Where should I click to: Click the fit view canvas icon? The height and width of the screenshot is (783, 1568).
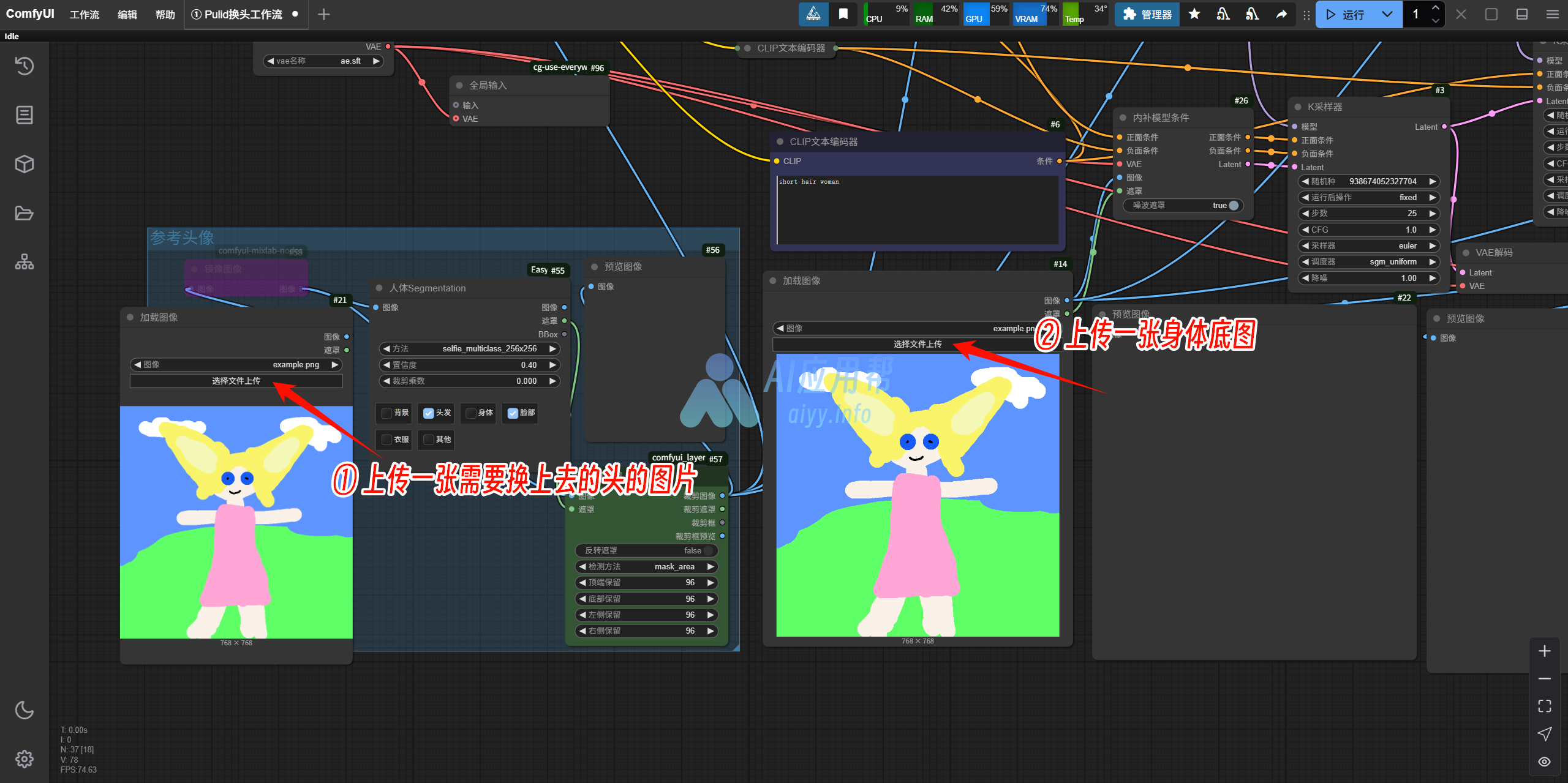click(1544, 706)
